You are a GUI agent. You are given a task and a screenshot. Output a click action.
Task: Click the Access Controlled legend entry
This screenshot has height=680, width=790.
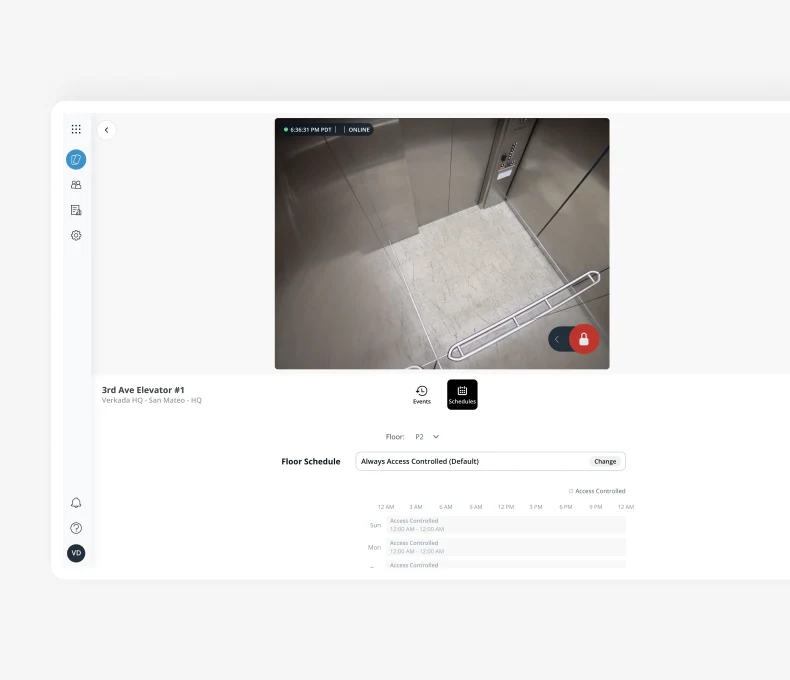[x=597, y=491]
